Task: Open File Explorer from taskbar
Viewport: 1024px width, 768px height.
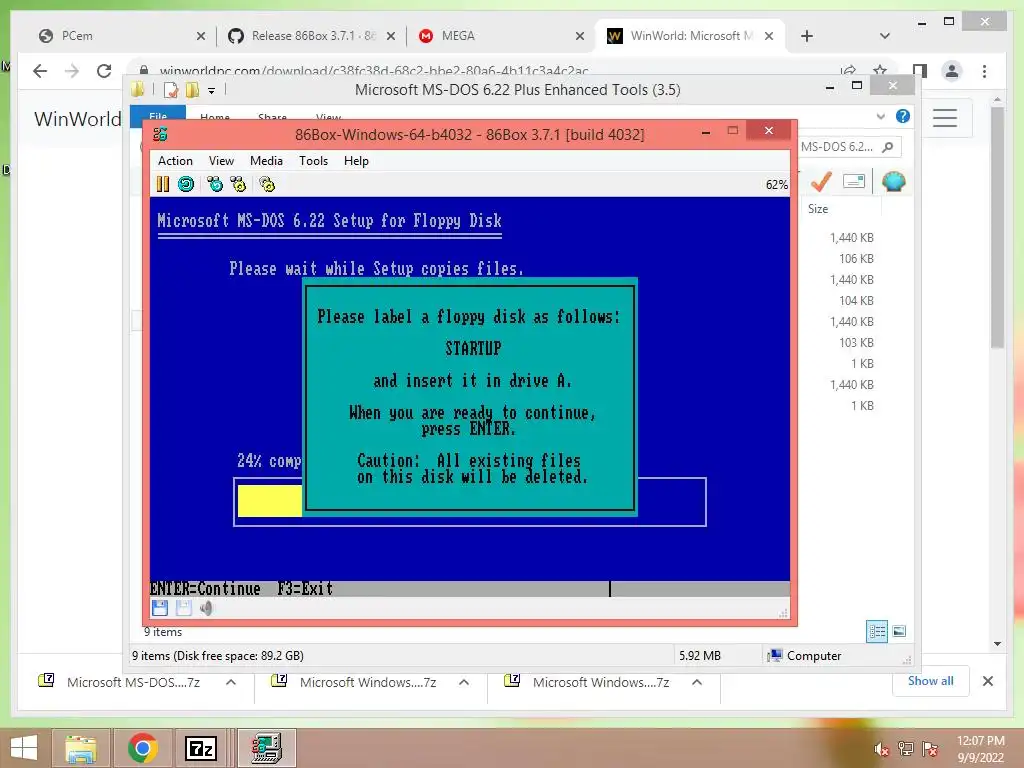Action: pyautogui.click(x=81, y=748)
